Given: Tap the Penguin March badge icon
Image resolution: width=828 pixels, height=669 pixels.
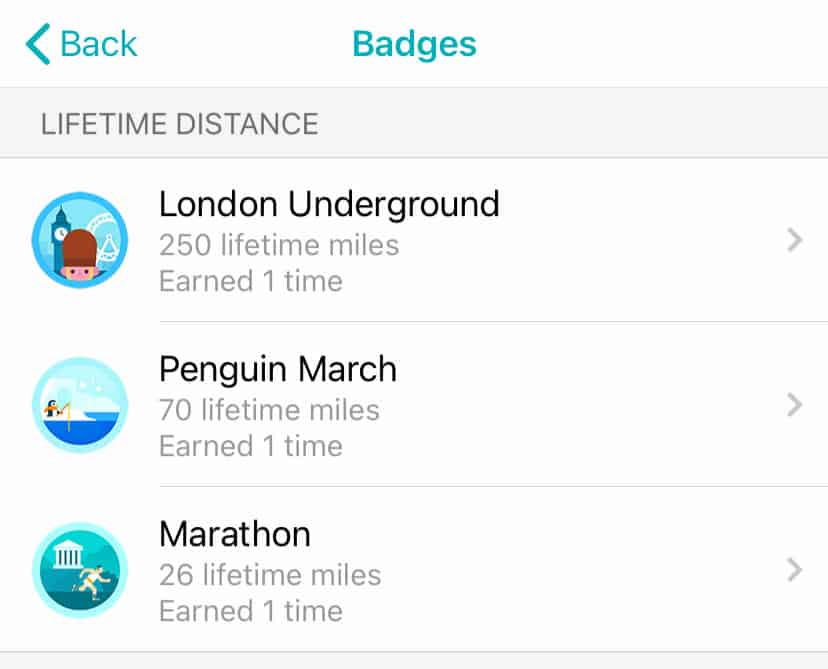Looking at the screenshot, I should [80, 405].
